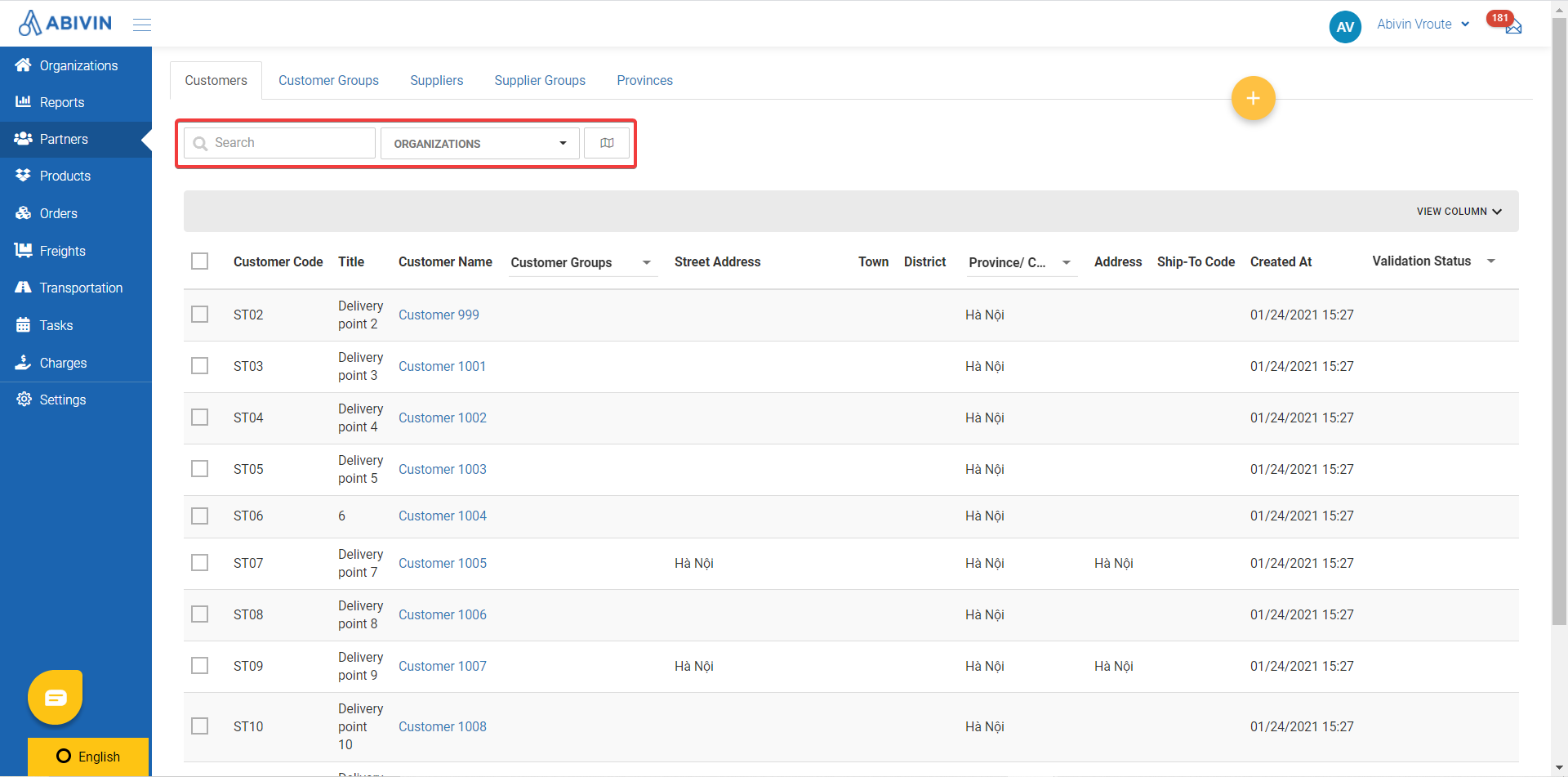Open the Customer 1001 link
Screen dimensions: 1568x777
pyautogui.click(x=442, y=366)
